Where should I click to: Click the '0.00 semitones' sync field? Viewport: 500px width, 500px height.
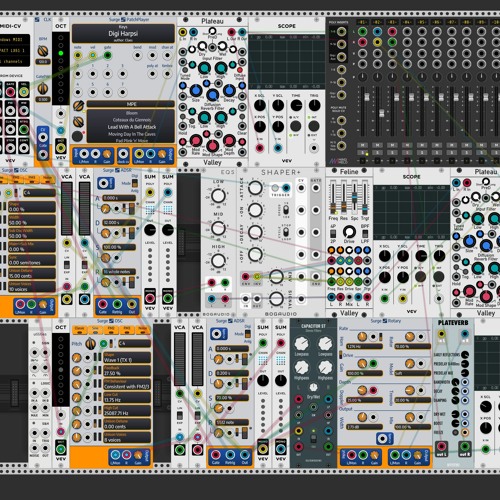tap(32, 260)
